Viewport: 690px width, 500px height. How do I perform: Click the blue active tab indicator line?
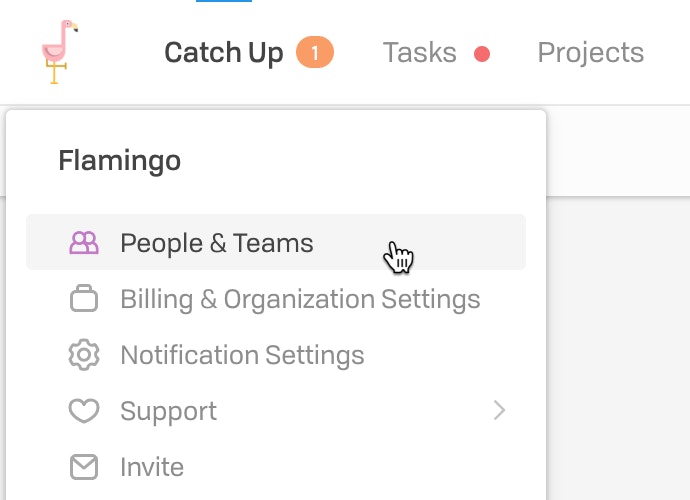click(x=224, y=1)
